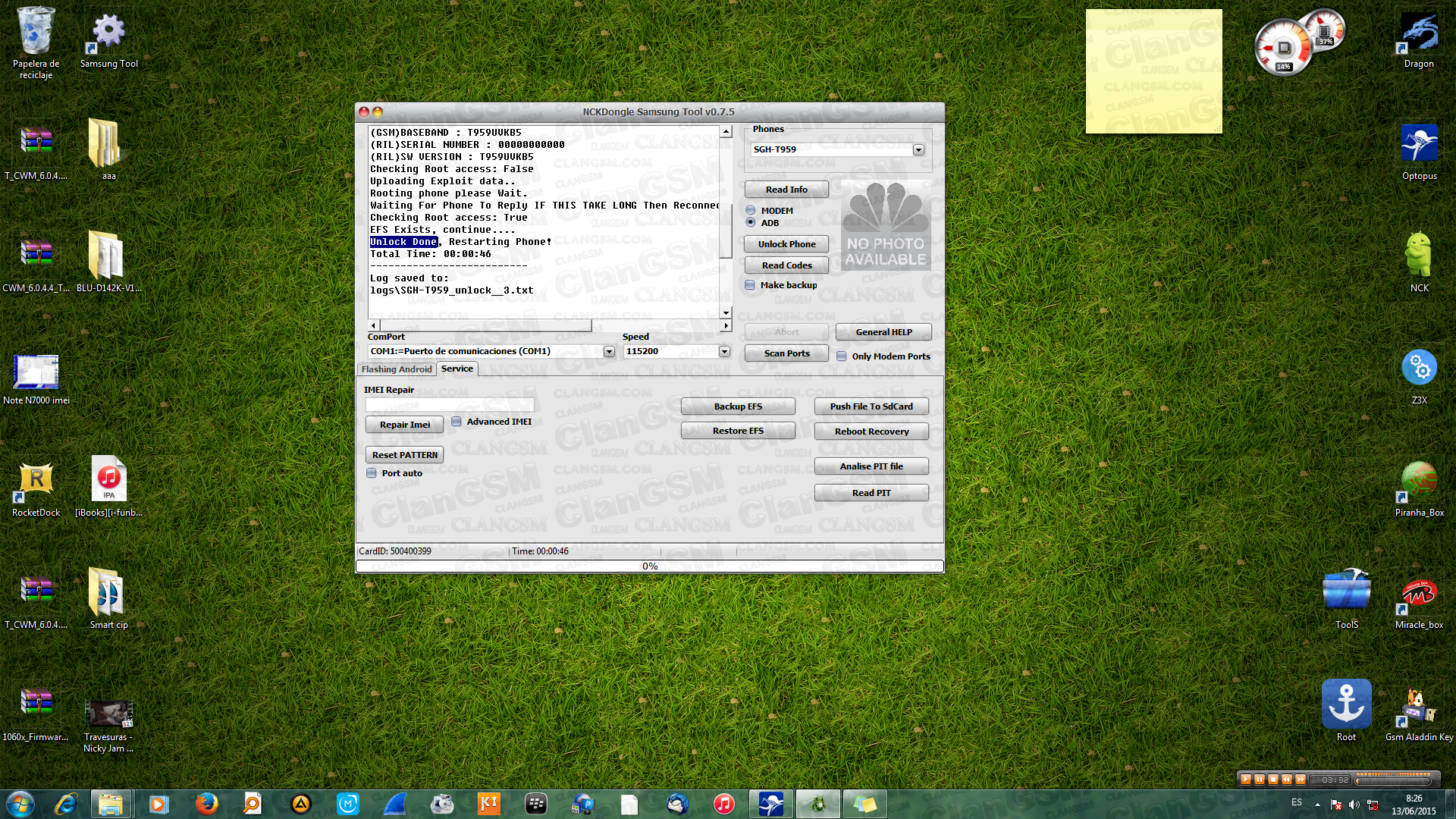This screenshot has width=1456, height=819.
Task: Click the Firefox taskbar icon
Action: pos(206,804)
